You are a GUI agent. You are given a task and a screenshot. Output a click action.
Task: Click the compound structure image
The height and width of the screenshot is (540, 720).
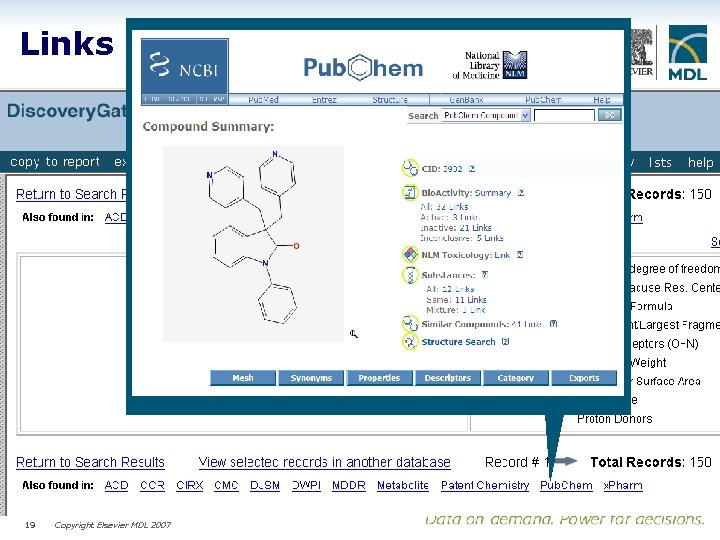[x=253, y=244]
